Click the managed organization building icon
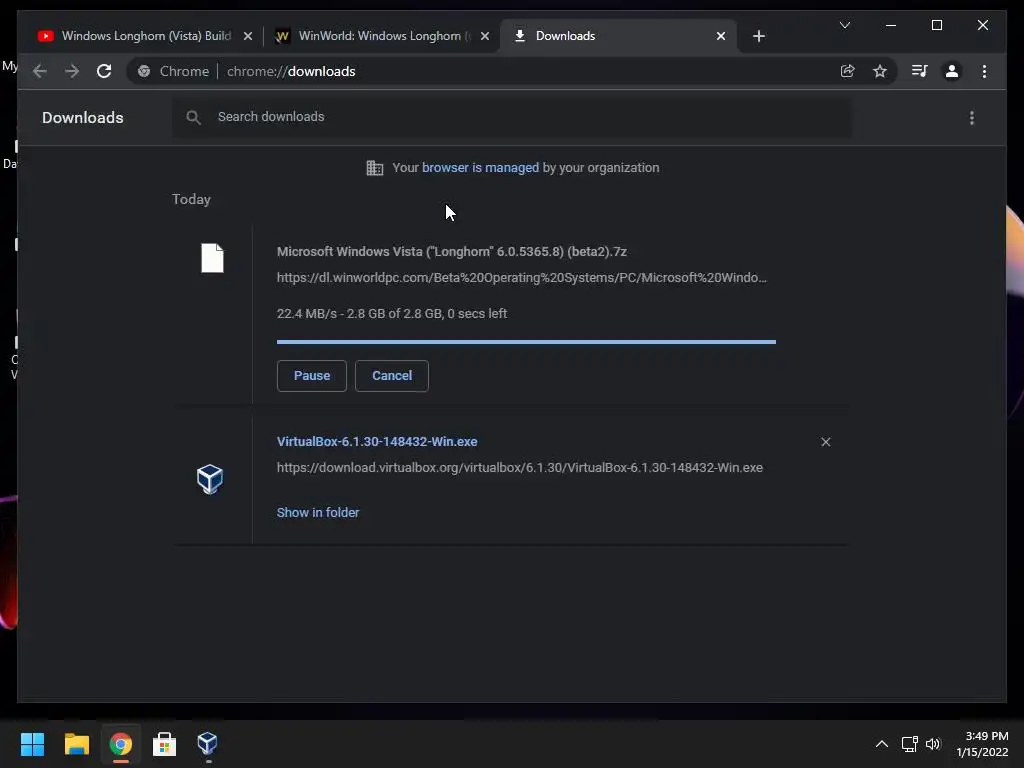This screenshot has width=1024, height=768. (x=375, y=168)
